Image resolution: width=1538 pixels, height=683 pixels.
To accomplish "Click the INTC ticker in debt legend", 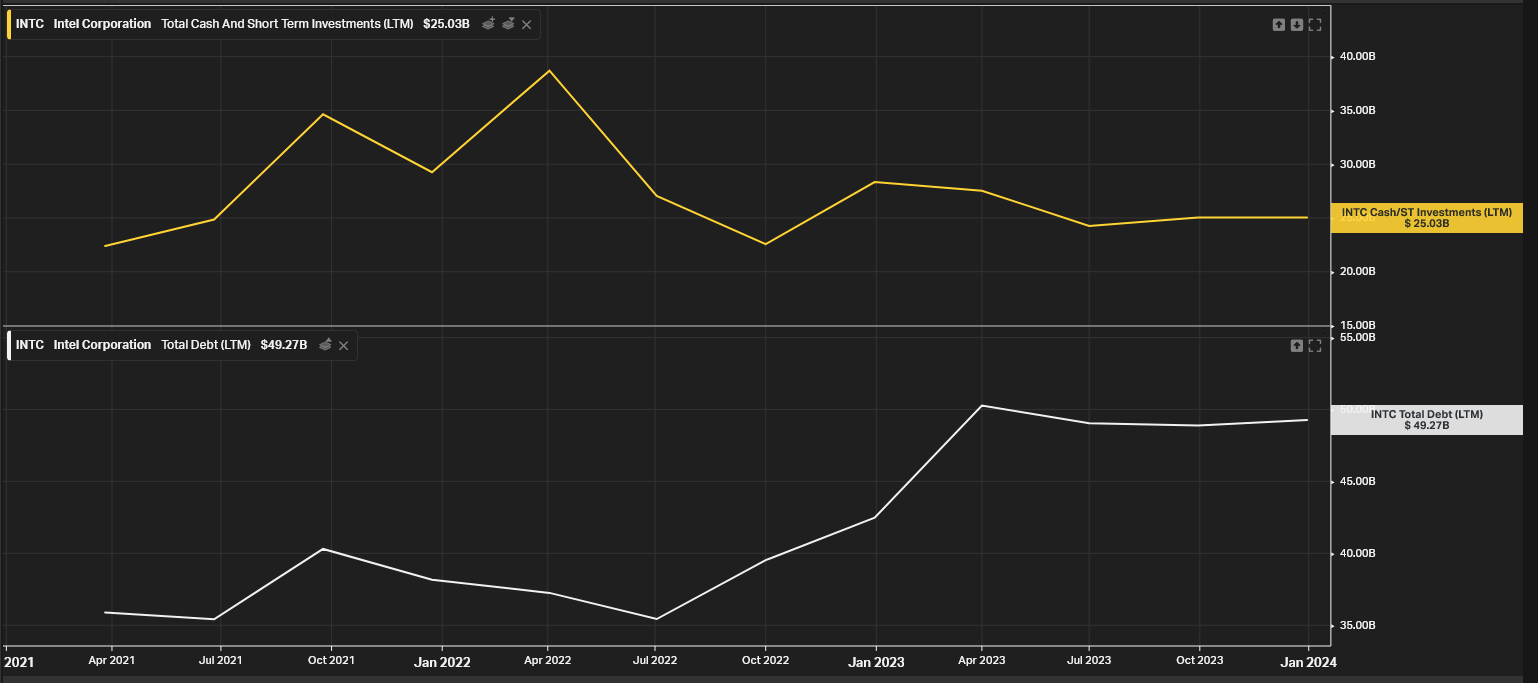I will pos(30,345).
